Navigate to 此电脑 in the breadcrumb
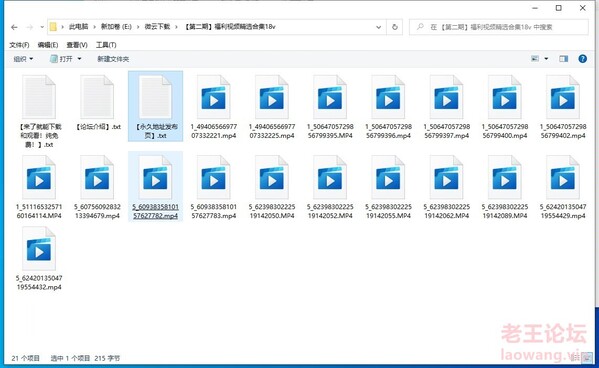 (78, 27)
